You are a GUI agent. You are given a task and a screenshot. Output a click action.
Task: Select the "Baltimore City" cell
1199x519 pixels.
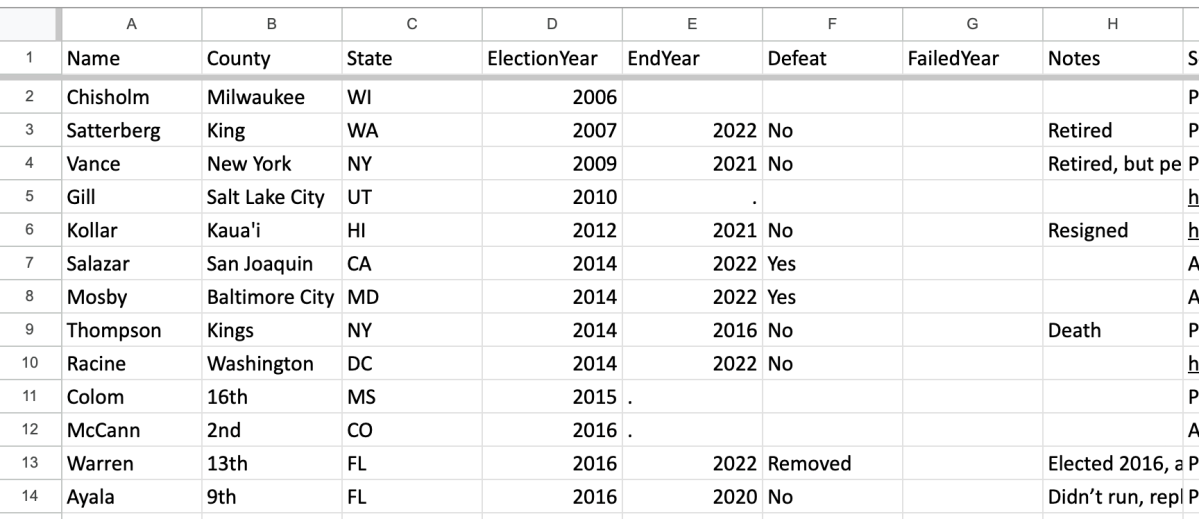click(270, 297)
